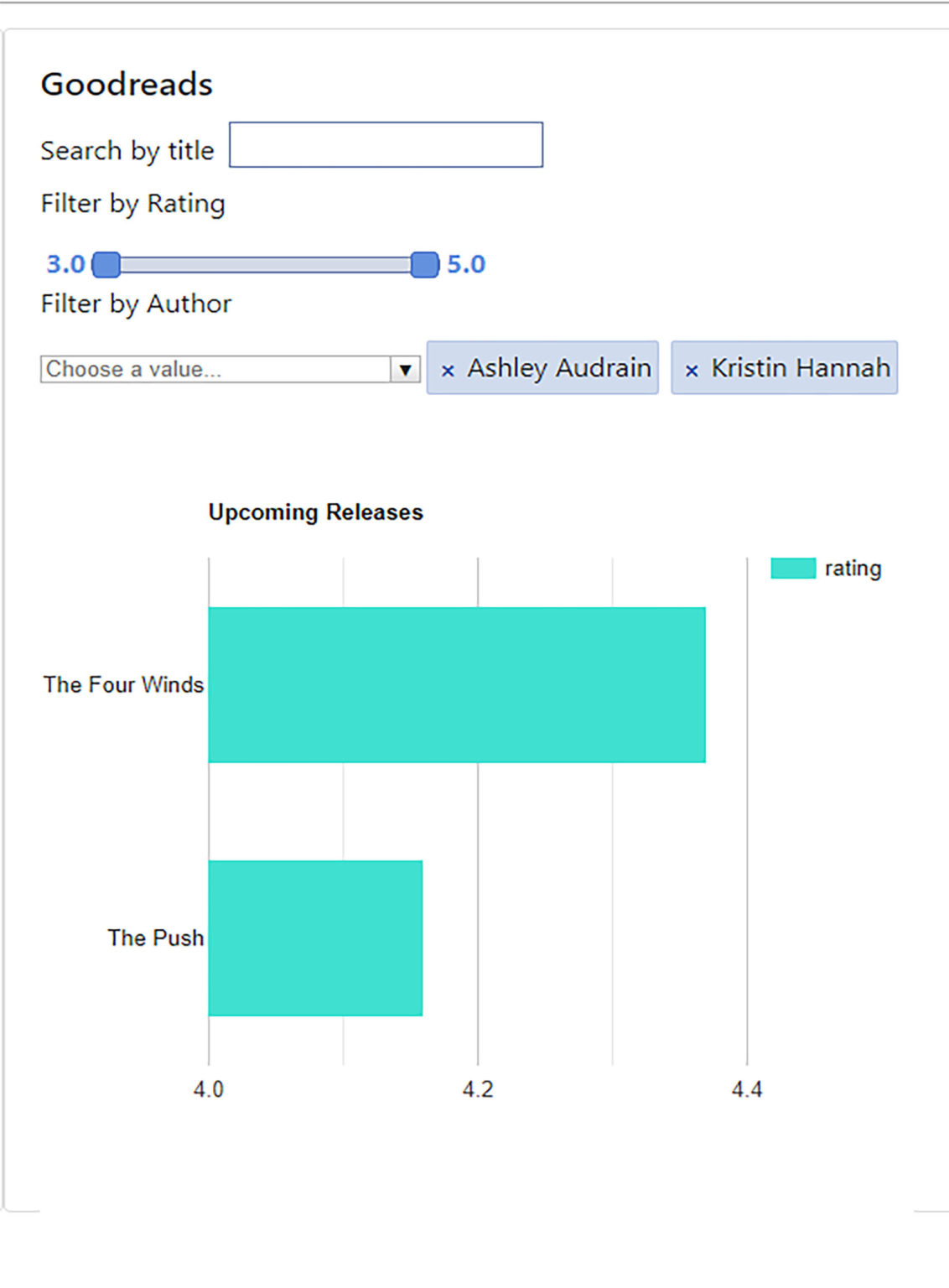The width and height of the screenshot is (949, 1288).
Task: Click the rating legend label
Action: (853, 569)
